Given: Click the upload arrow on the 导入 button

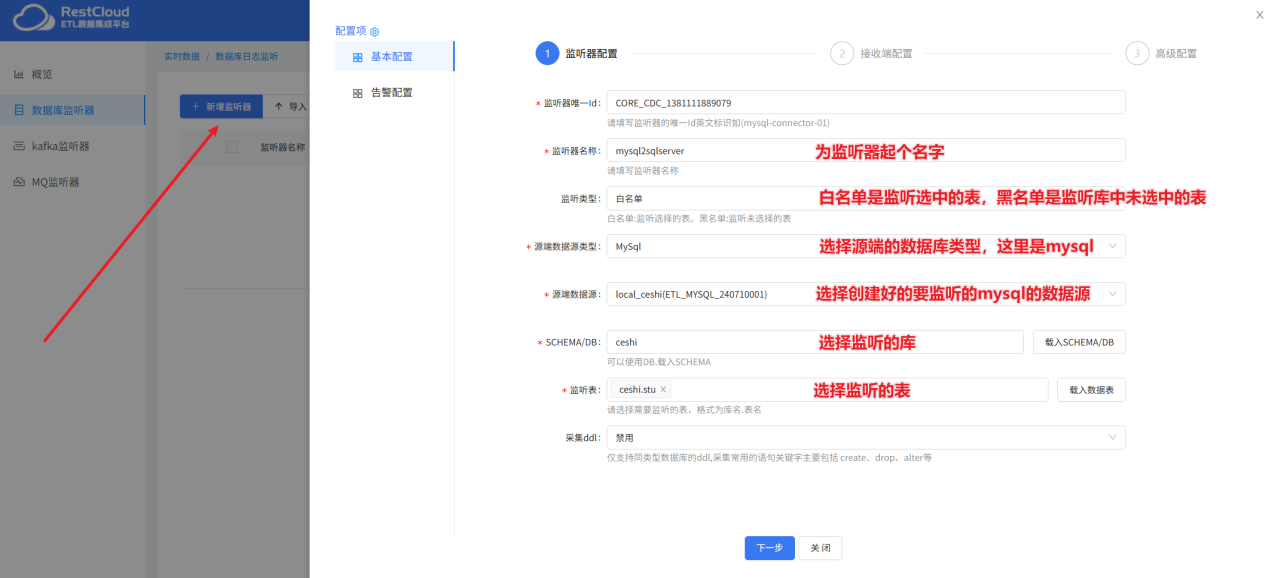Looking at the screenshot, I should (278, 105).
